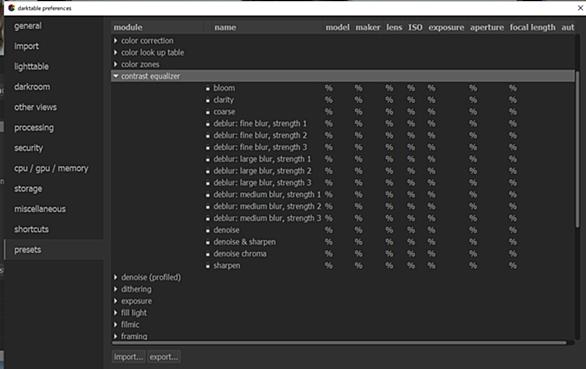Click the lens column header
This screenshot has width=586, height=369.
pos(394,27)
